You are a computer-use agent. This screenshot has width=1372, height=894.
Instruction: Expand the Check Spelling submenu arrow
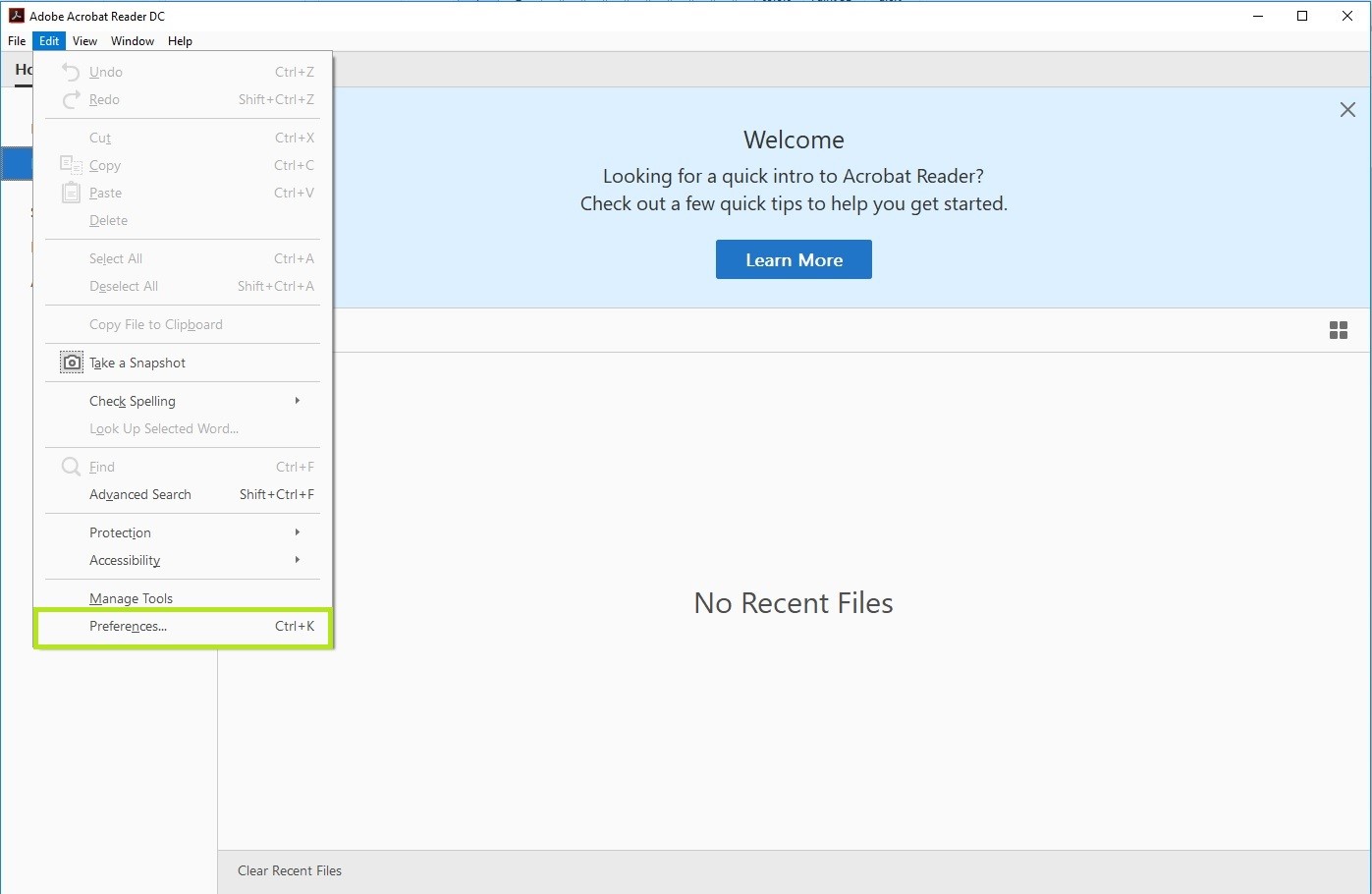coord(298,401)
